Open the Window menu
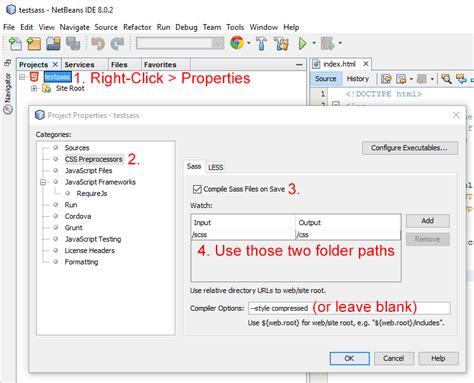The width and height of the screenshot is (474, 383). pyautogui.click(x=264, y=27)
